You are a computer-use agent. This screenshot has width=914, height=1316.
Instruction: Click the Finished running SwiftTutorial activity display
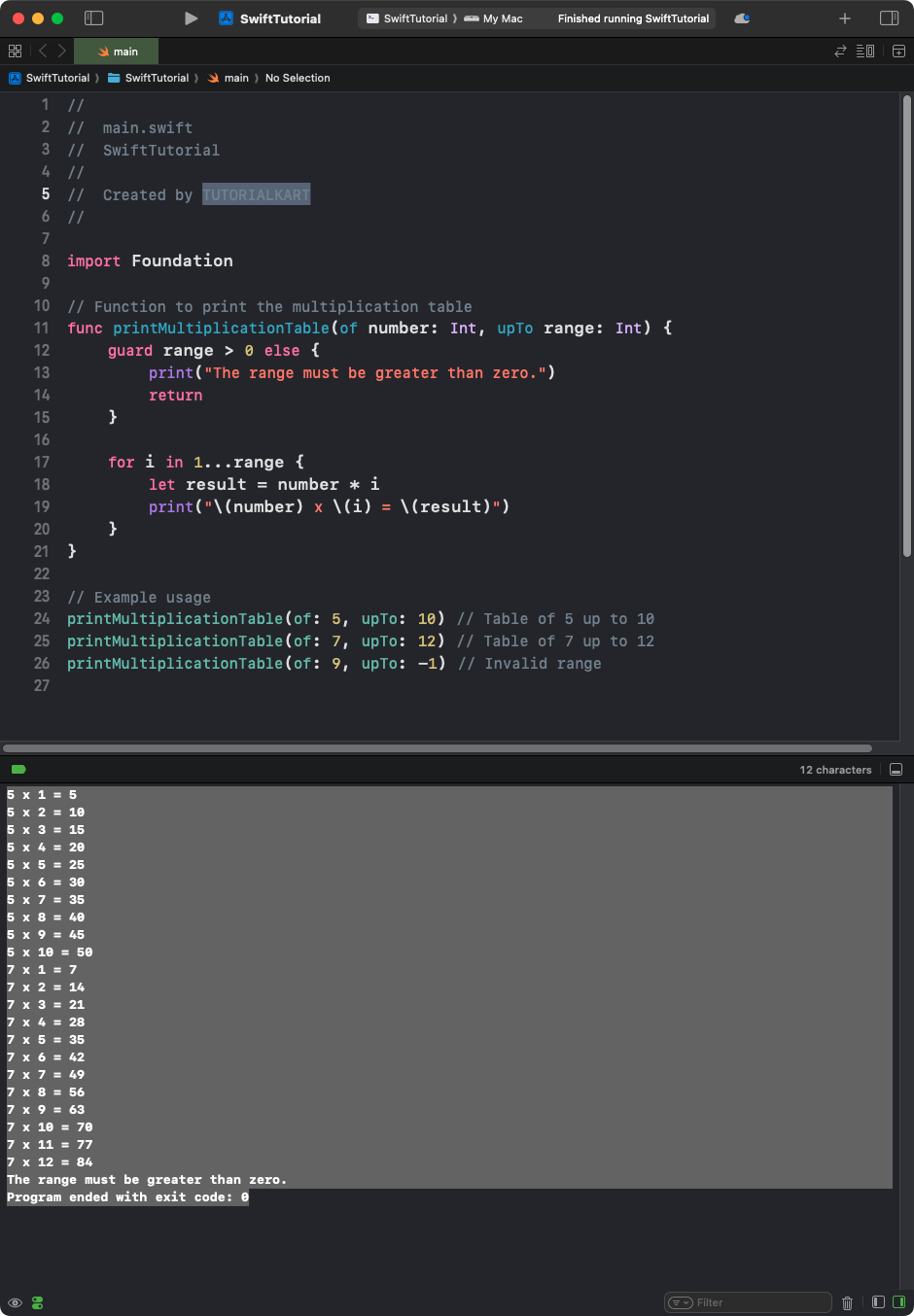click(x=632, y=17)
